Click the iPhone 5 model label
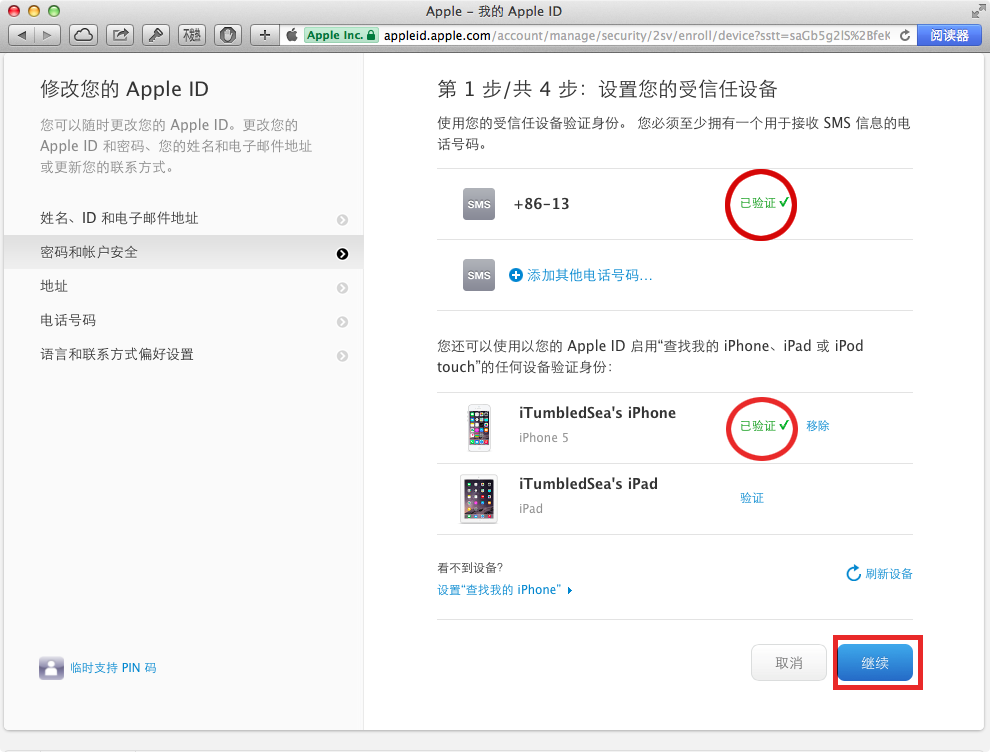The height and width of the screenshot is (752, 990). pyautogui.click(x=544, y=438)
